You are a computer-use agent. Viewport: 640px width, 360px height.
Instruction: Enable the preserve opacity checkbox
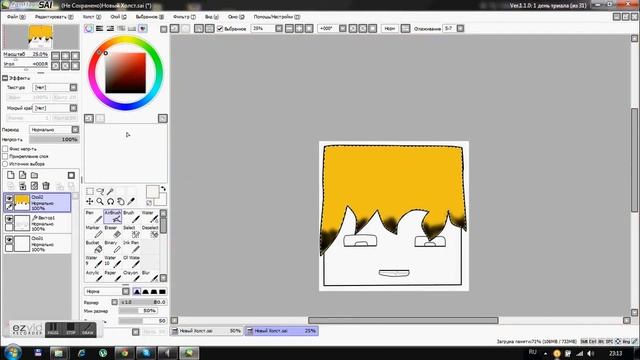(x=5, y=149)
